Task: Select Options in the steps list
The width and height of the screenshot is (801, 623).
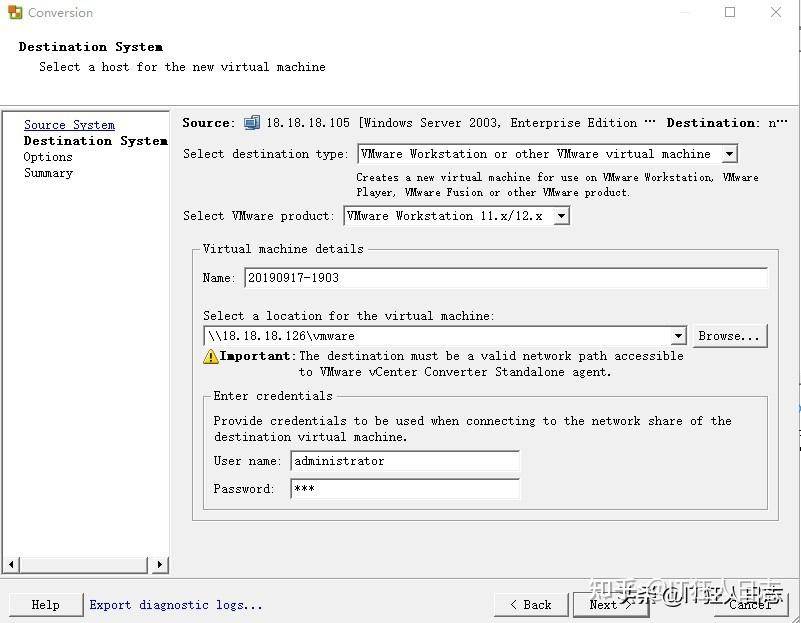Action: [48, 157]
